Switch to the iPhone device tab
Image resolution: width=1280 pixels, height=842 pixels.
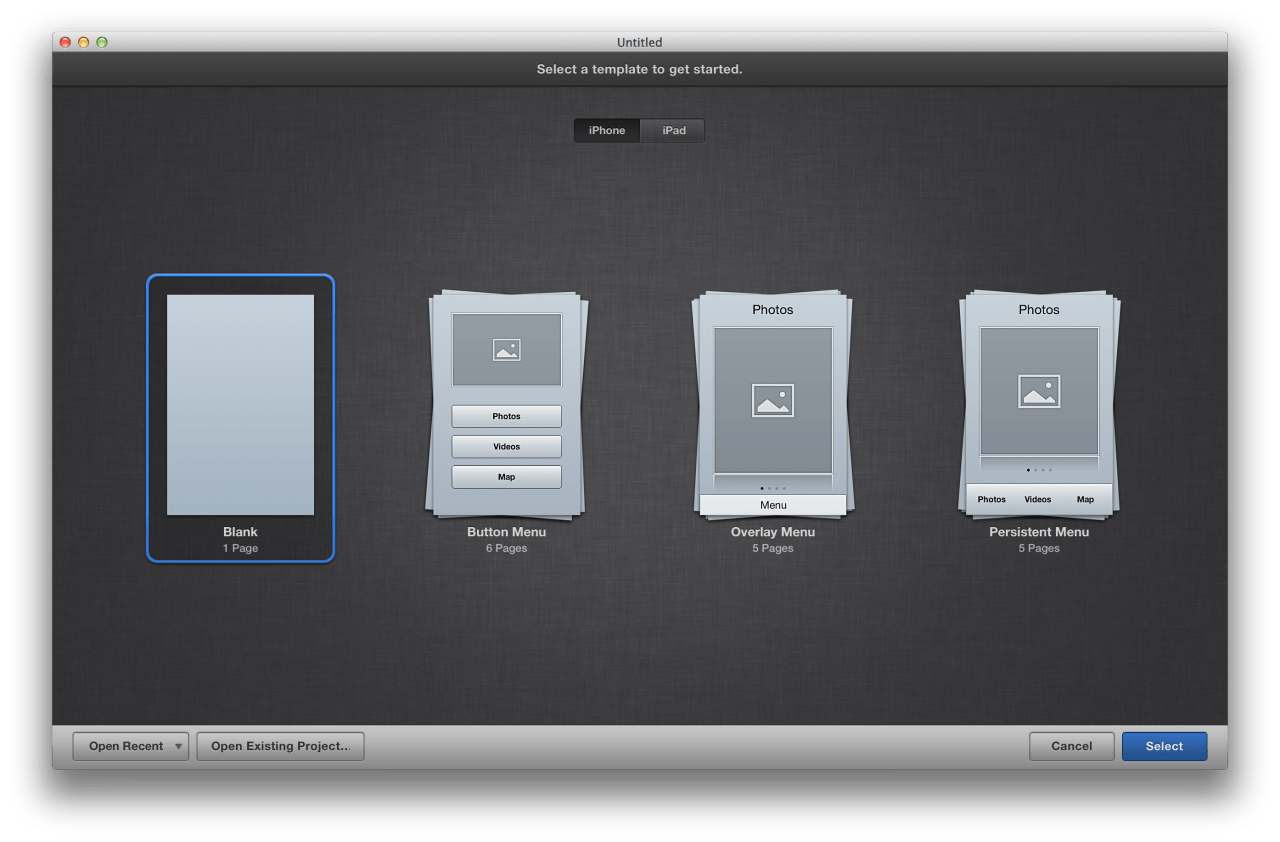[x=607, y=131]
